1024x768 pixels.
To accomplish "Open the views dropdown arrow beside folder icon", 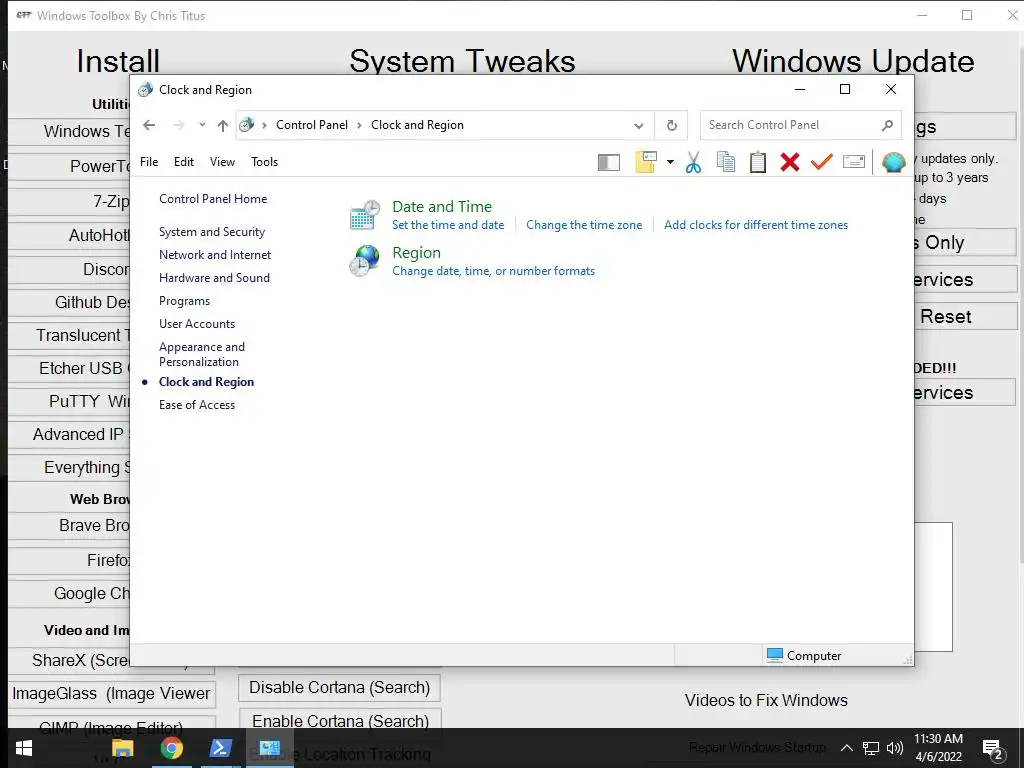I will 670,162.
